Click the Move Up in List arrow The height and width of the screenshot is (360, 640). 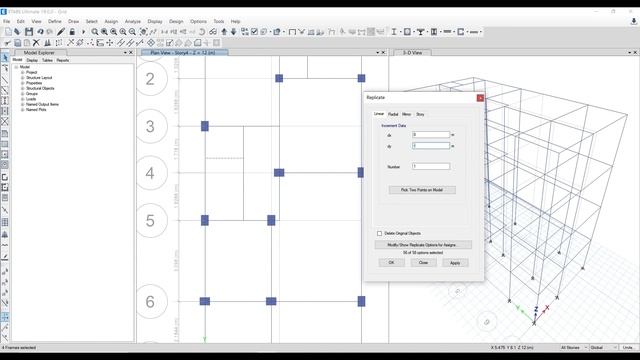(224, 32)
